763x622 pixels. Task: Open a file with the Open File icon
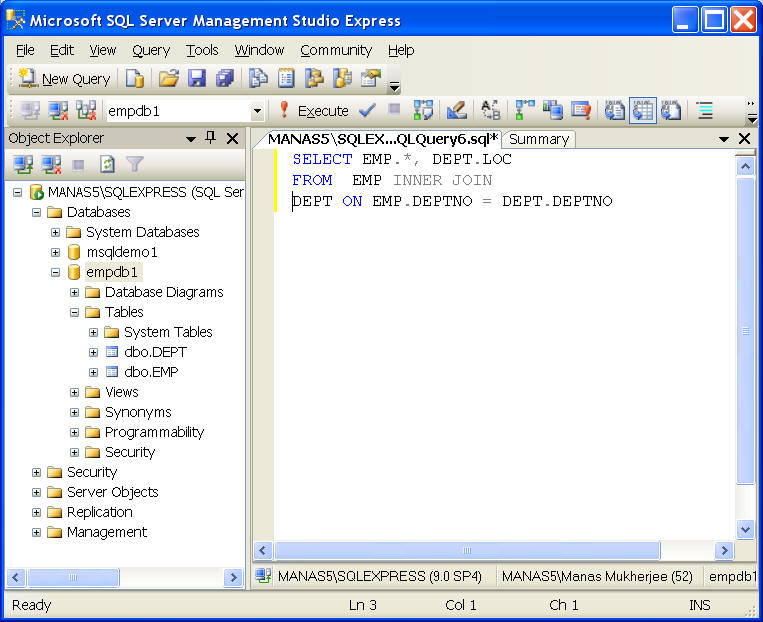tap(169, 78)
